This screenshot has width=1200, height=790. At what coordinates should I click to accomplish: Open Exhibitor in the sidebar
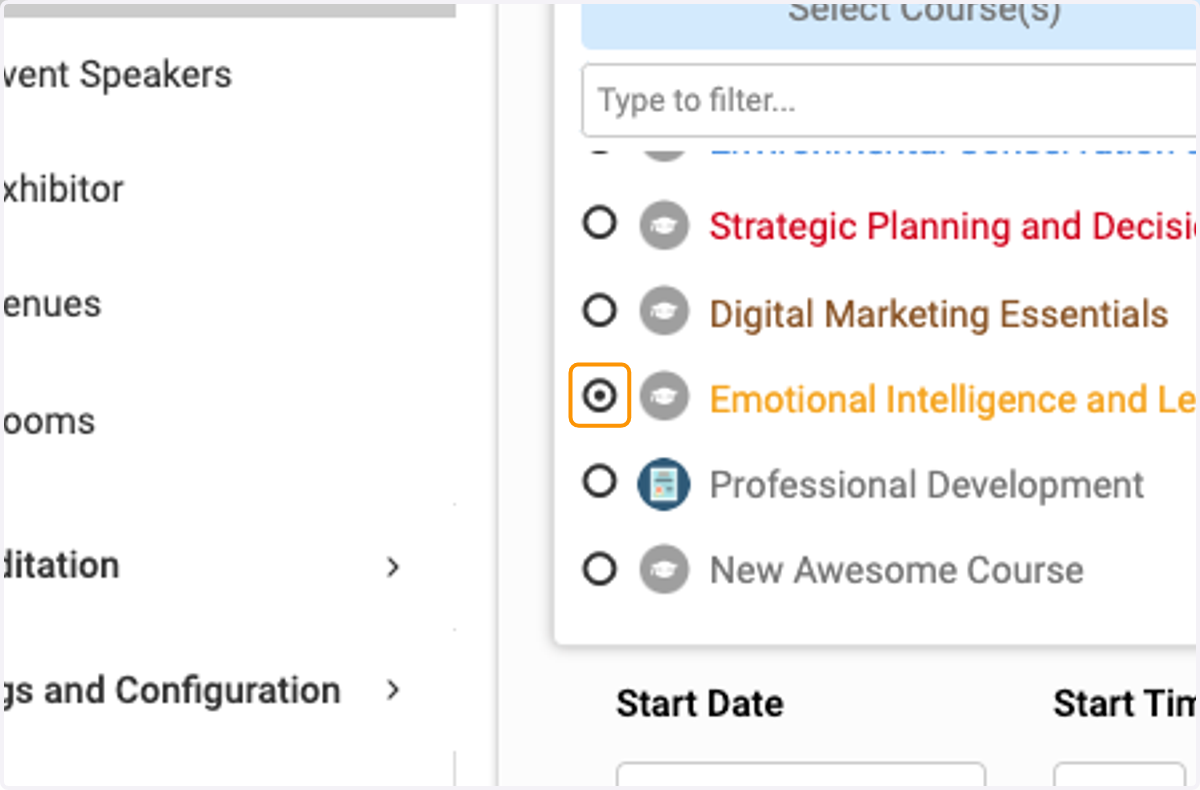pyautogui.click(x=62, y=189)
